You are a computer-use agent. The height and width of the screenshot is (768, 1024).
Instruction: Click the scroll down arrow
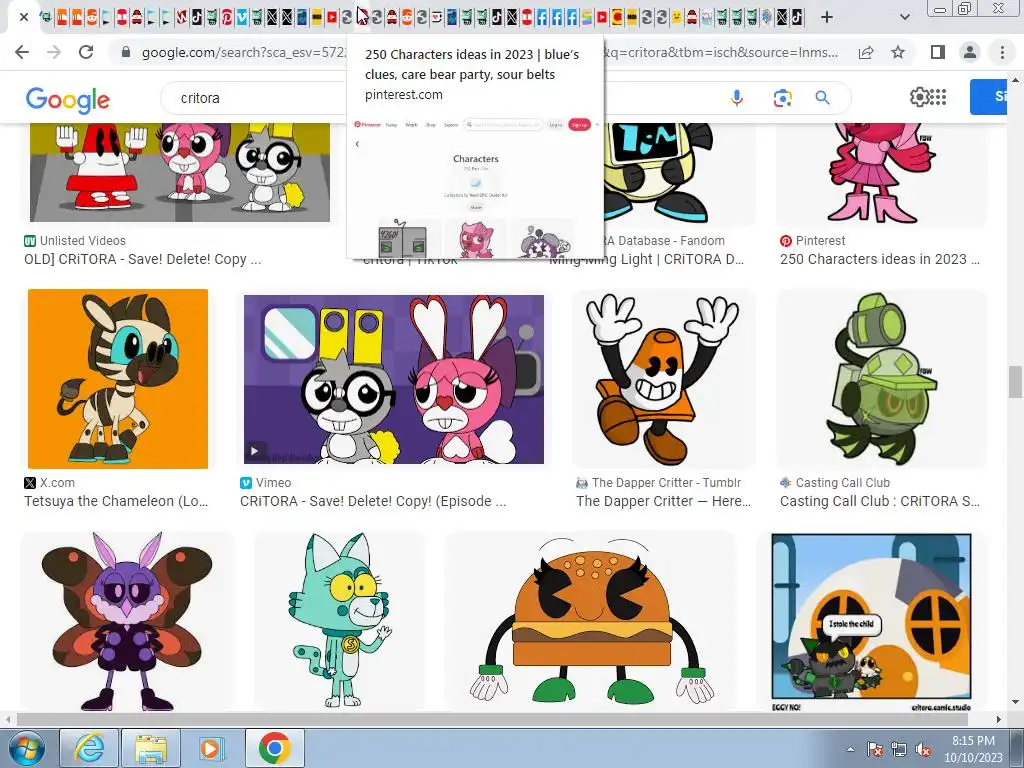1015,703
